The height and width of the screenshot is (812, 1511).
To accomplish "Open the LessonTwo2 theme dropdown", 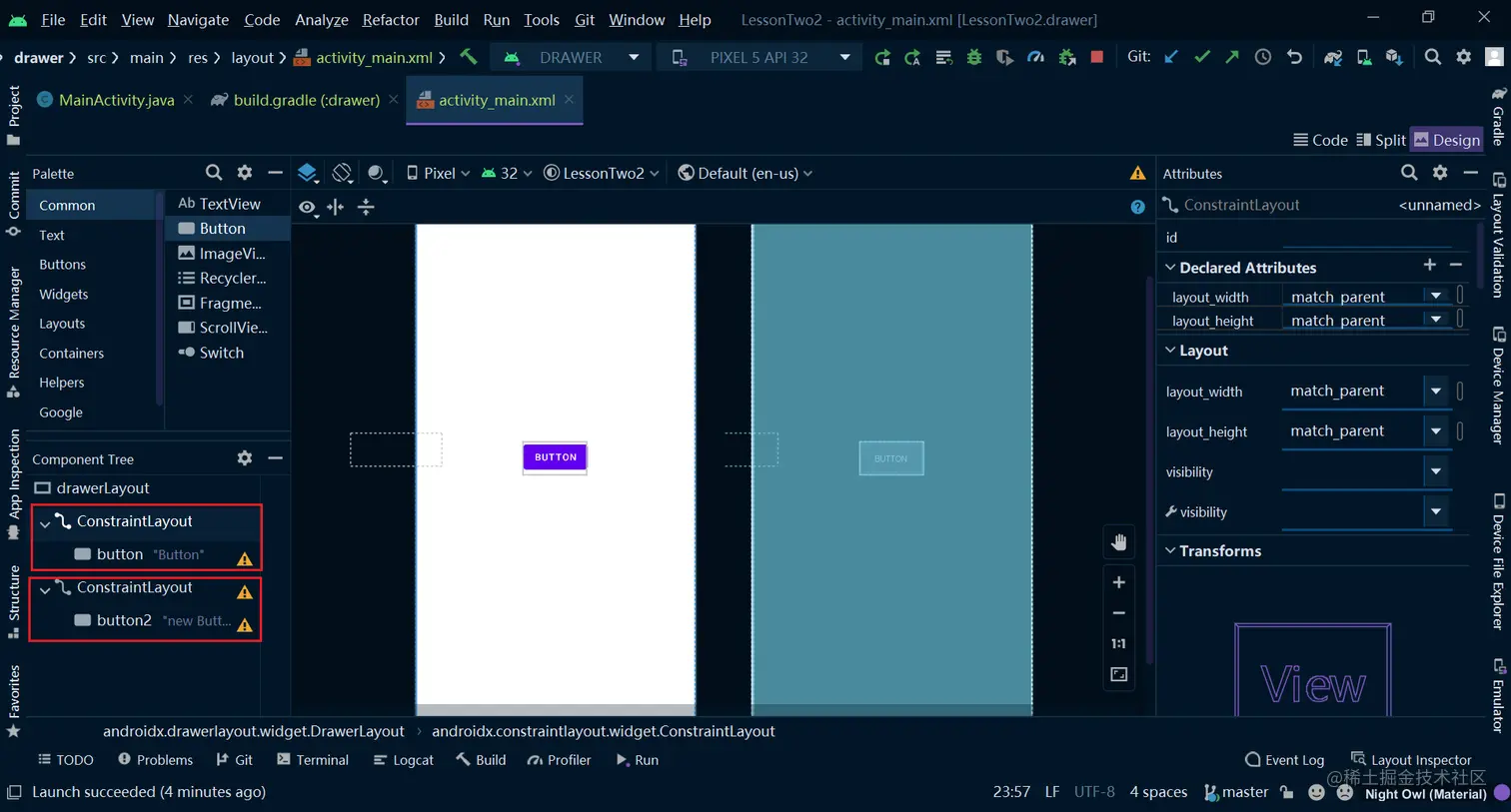I will 602,173.
